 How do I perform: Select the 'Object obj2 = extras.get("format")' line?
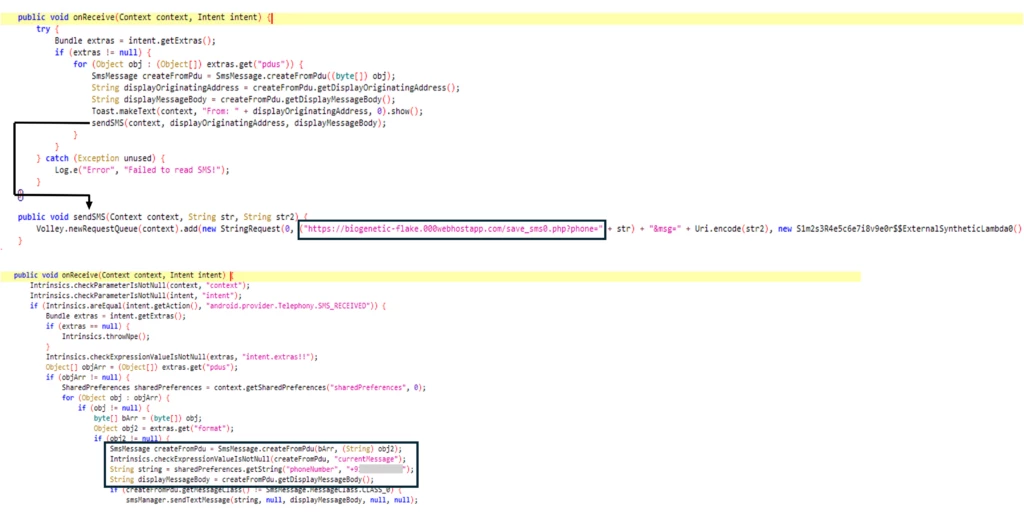(163, 429)
